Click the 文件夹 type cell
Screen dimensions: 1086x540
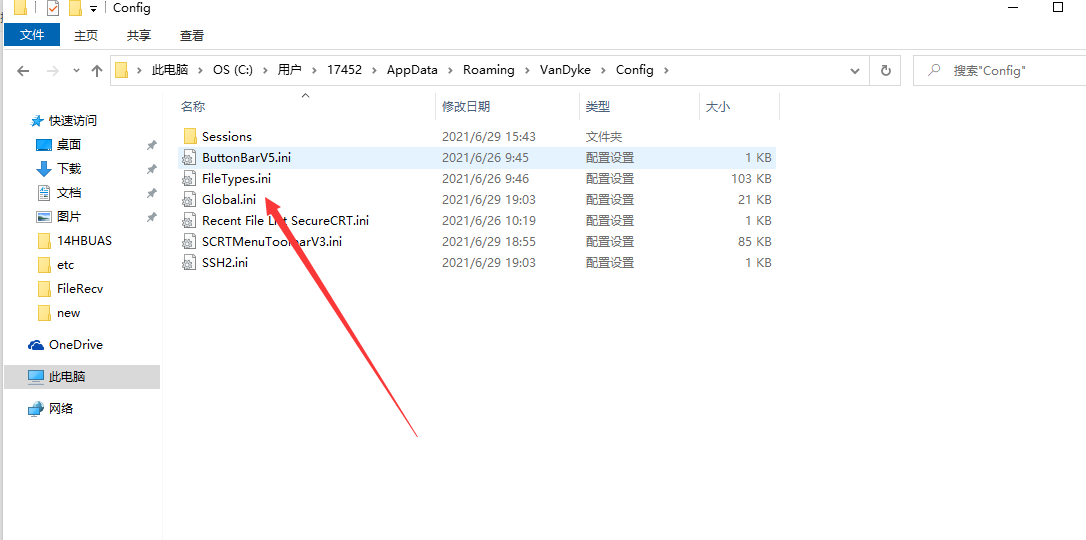coord(604,136)
